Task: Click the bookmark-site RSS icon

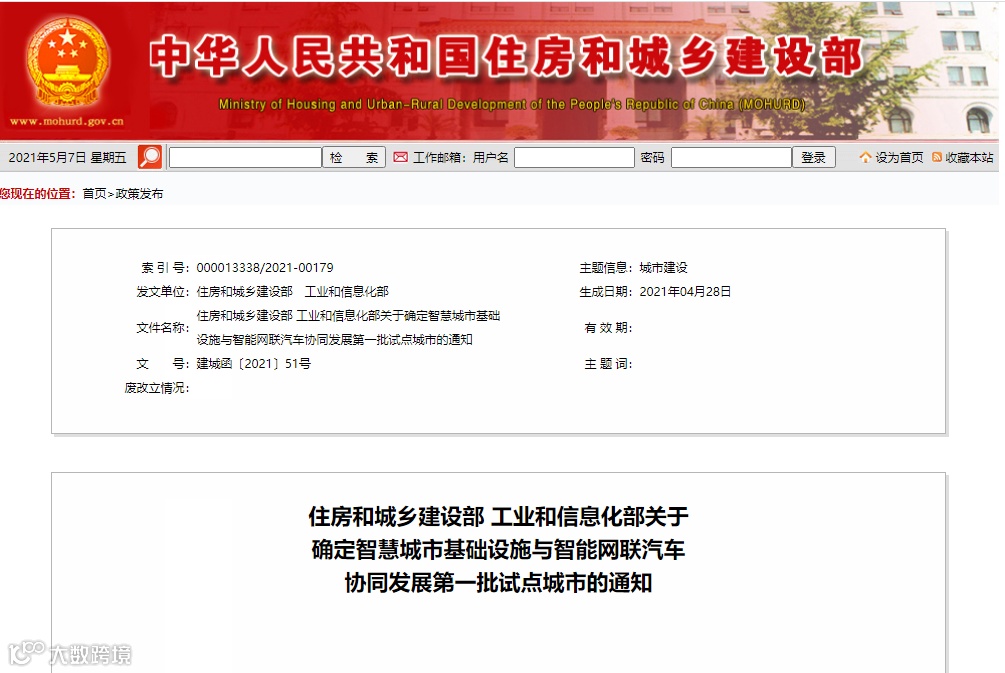Action: 936,157
